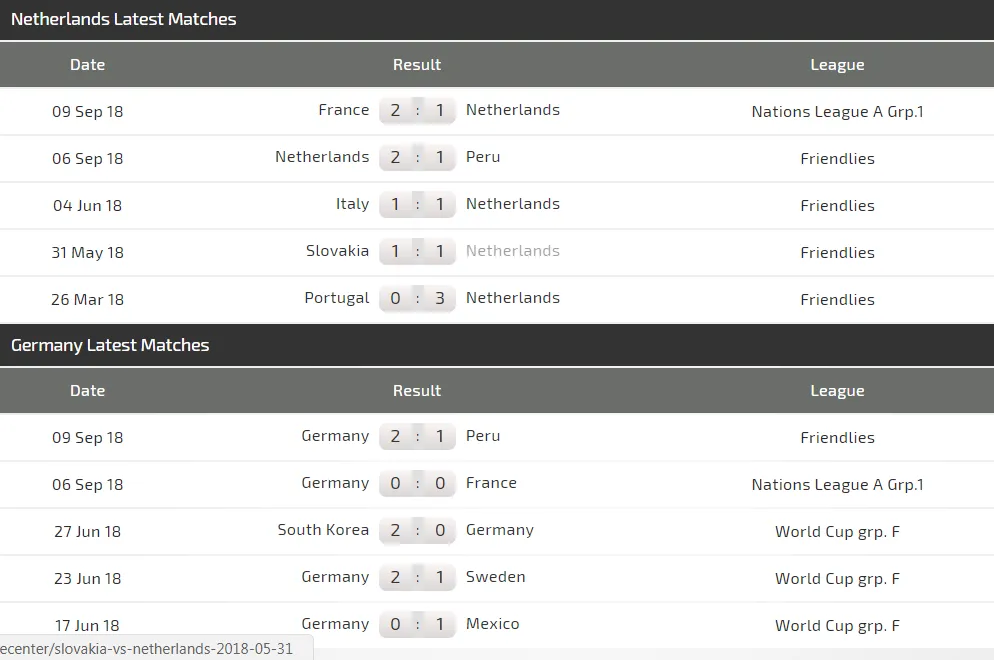Open Nations League A Grp.1 for France–Netherlands
The image size is (994, 660).
(x=837, y=112)
